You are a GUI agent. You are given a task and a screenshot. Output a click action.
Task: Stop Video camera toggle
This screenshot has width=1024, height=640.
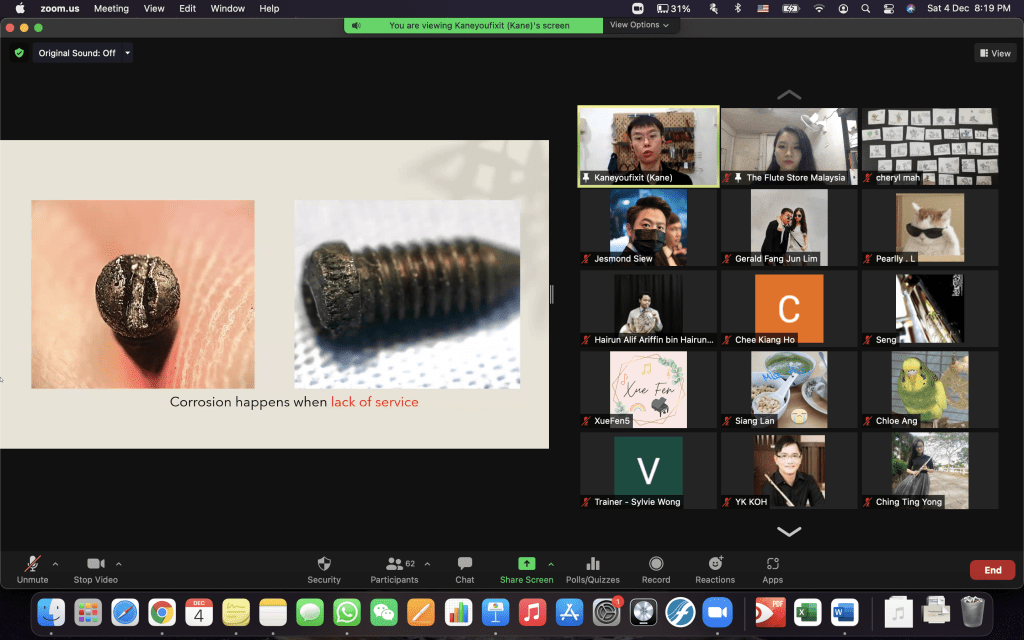[x=95, y=564]
